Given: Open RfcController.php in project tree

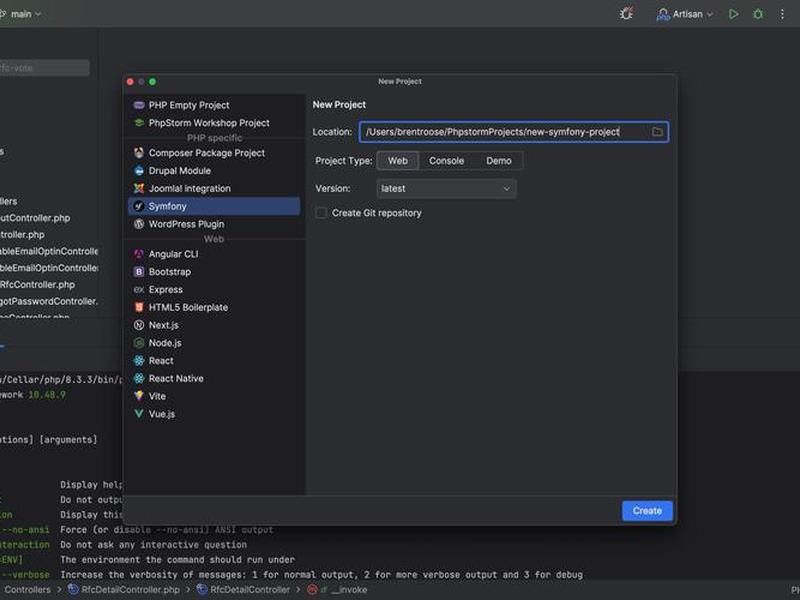Looking at the screenshot, I should coord(37,285).
